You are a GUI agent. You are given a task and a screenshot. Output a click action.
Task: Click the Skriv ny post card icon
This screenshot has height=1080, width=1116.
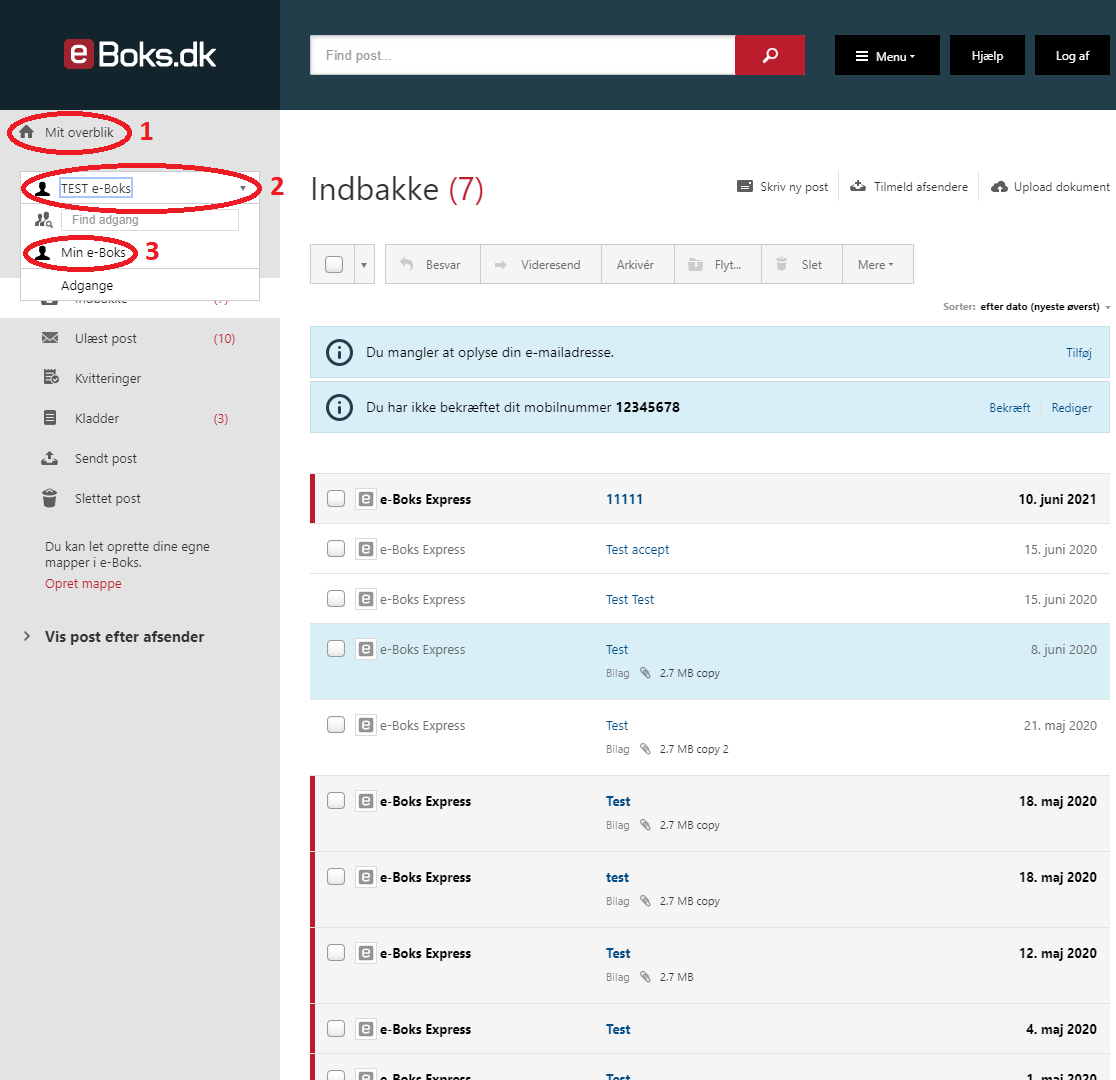point(744,187)
